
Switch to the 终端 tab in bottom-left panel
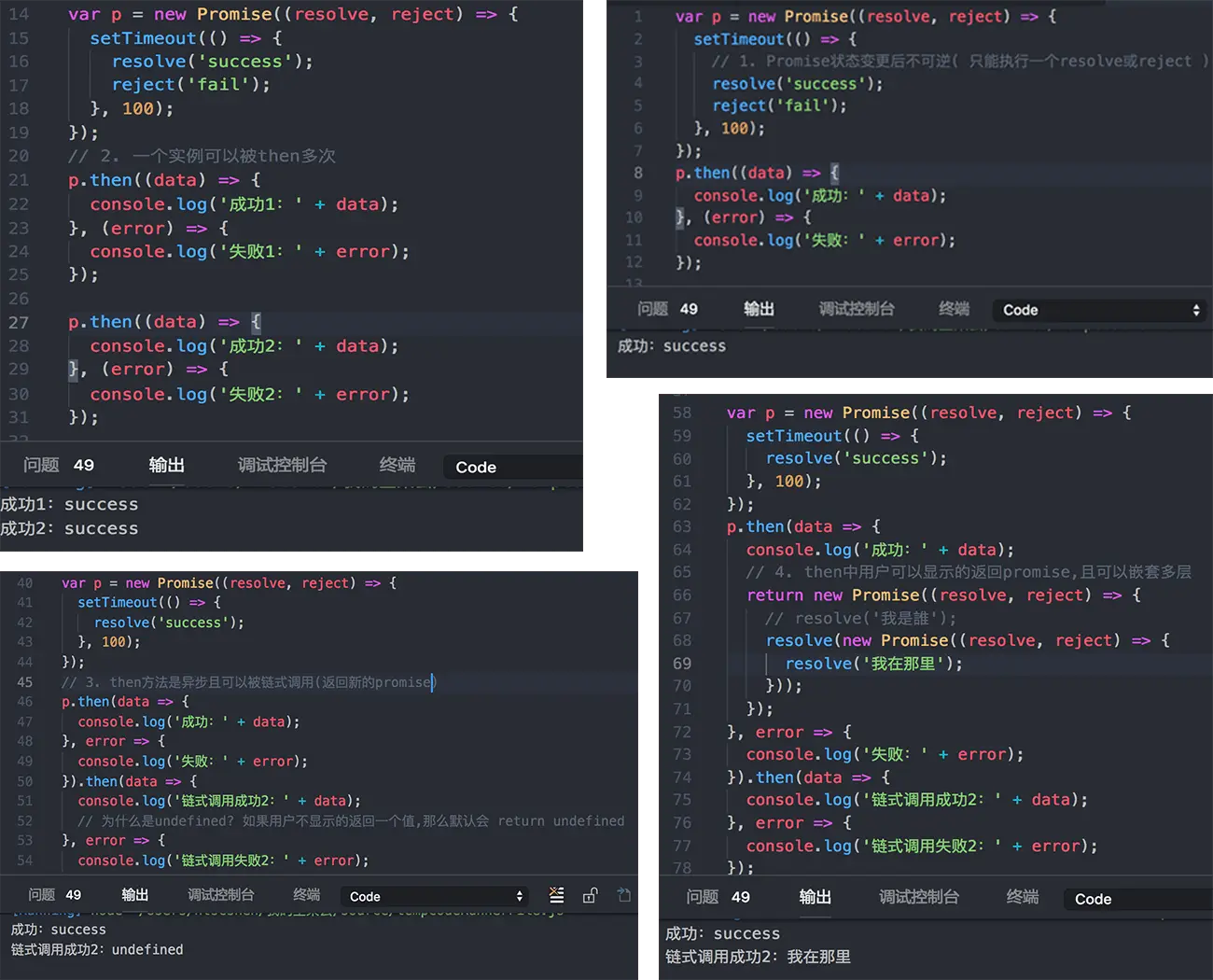(306, 895)
